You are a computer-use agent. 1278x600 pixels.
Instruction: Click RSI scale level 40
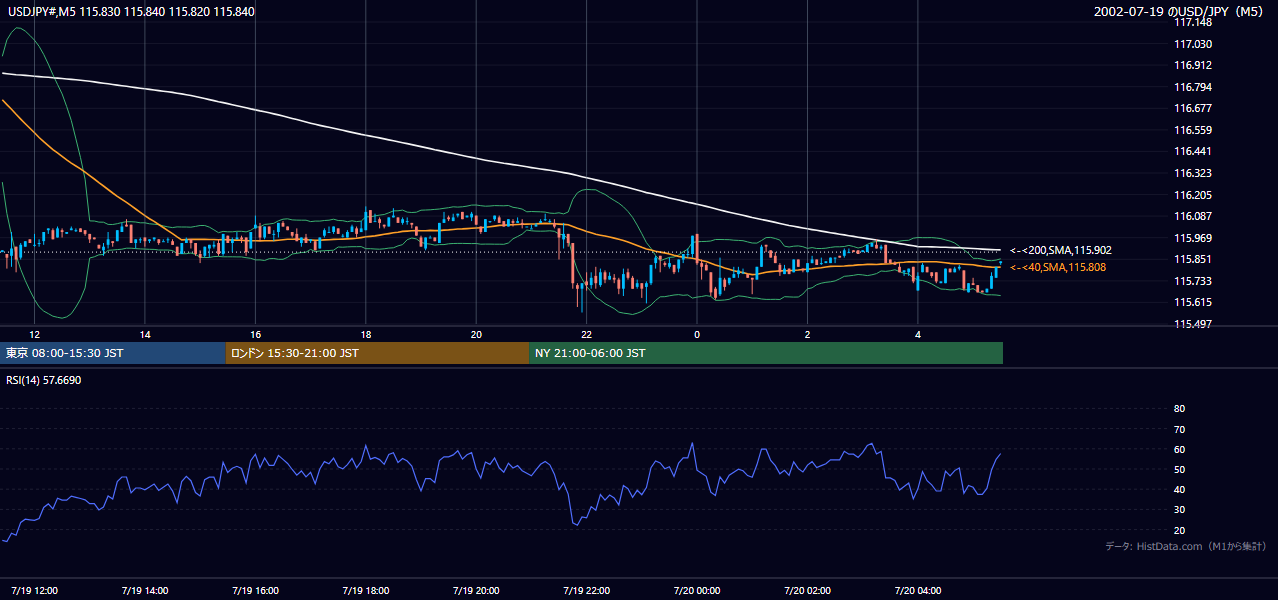pyautogui.click(x=1179, y=489)
